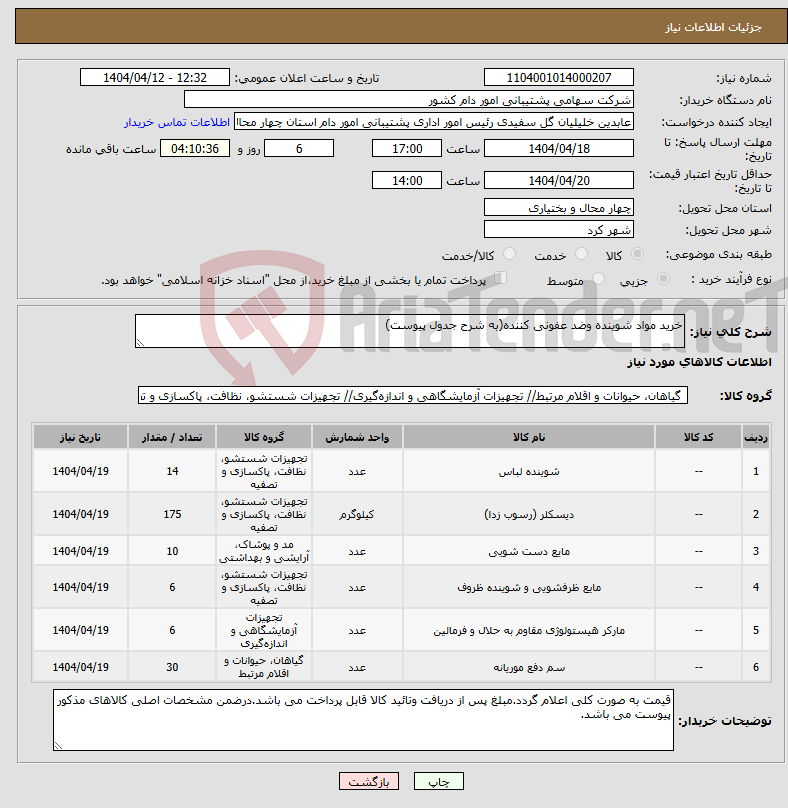Click quantity 10 in the table

[x=172, y=551]
